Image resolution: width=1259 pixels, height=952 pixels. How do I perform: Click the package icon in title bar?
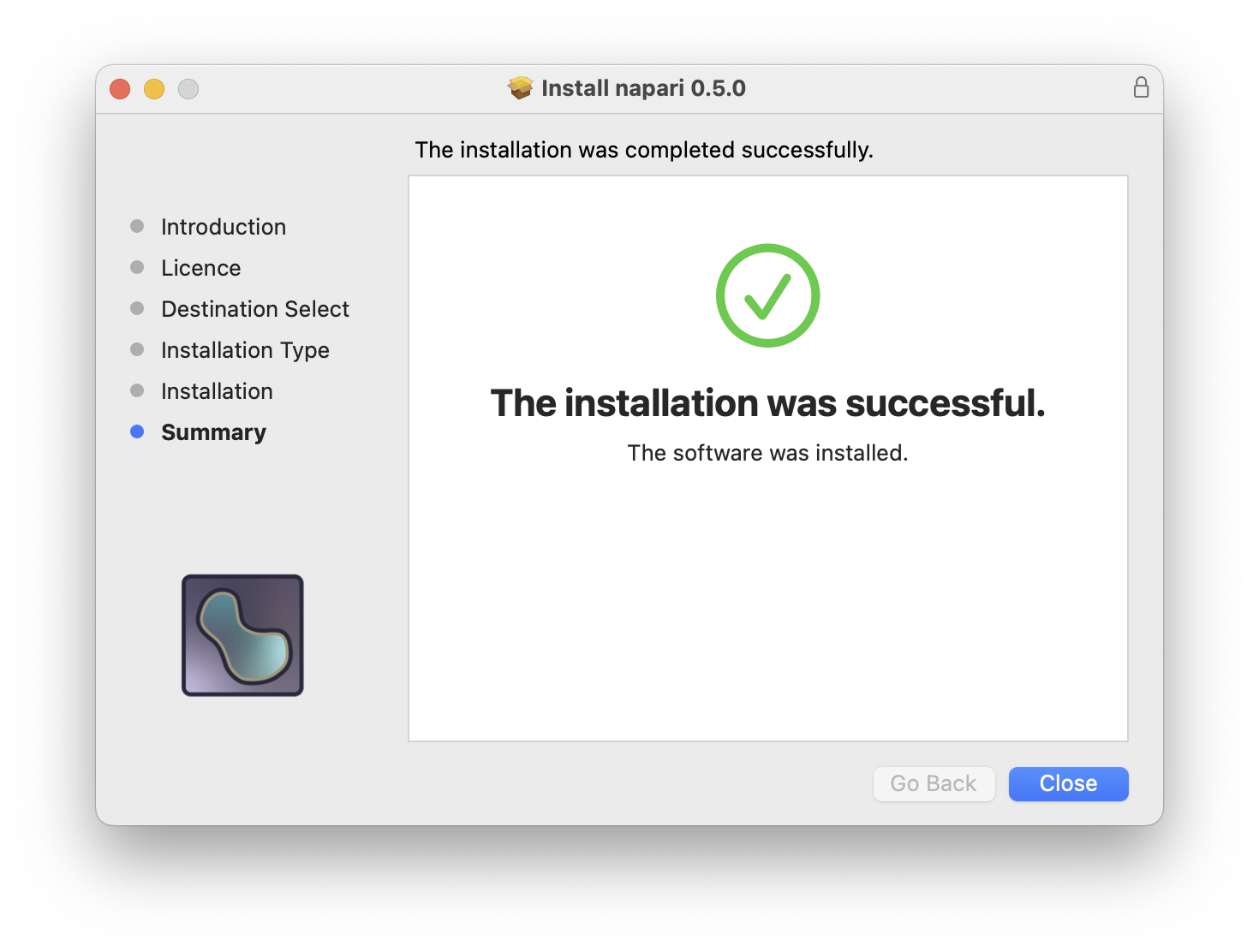pyautogui.click(x=520, y=87)
